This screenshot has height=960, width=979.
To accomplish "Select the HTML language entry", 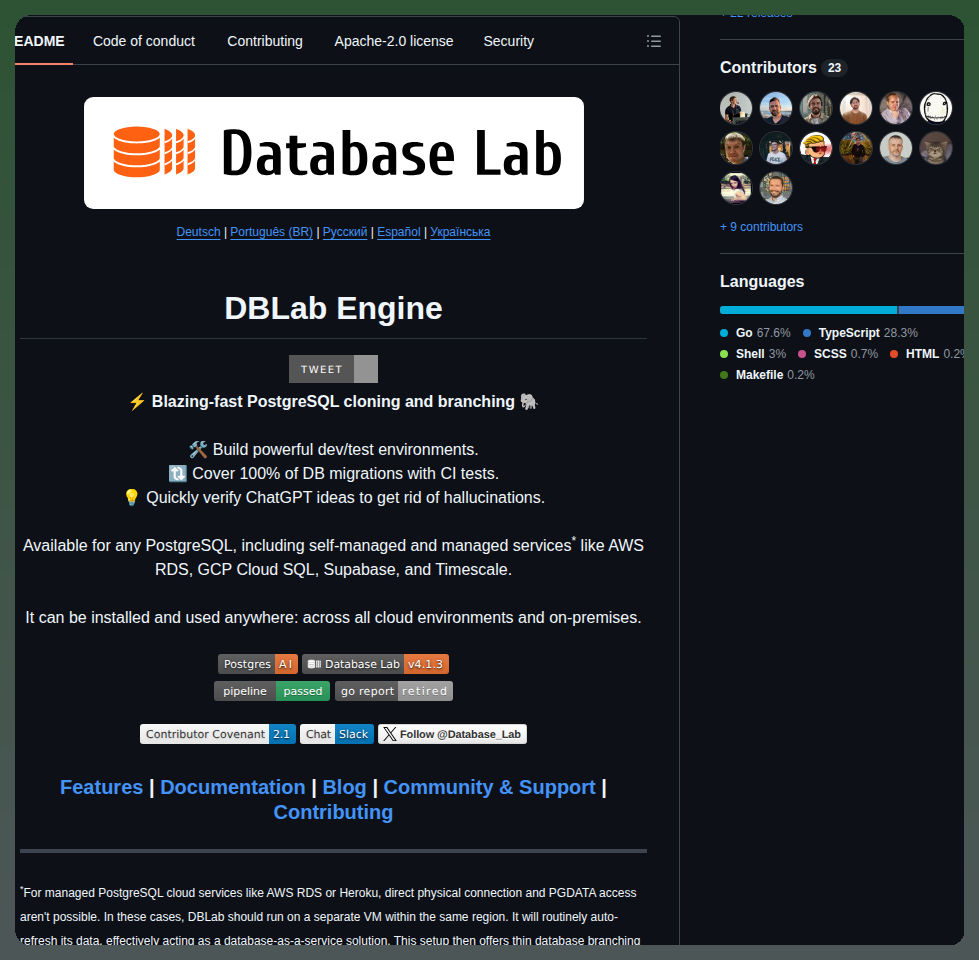I will [x=927, y=354].
